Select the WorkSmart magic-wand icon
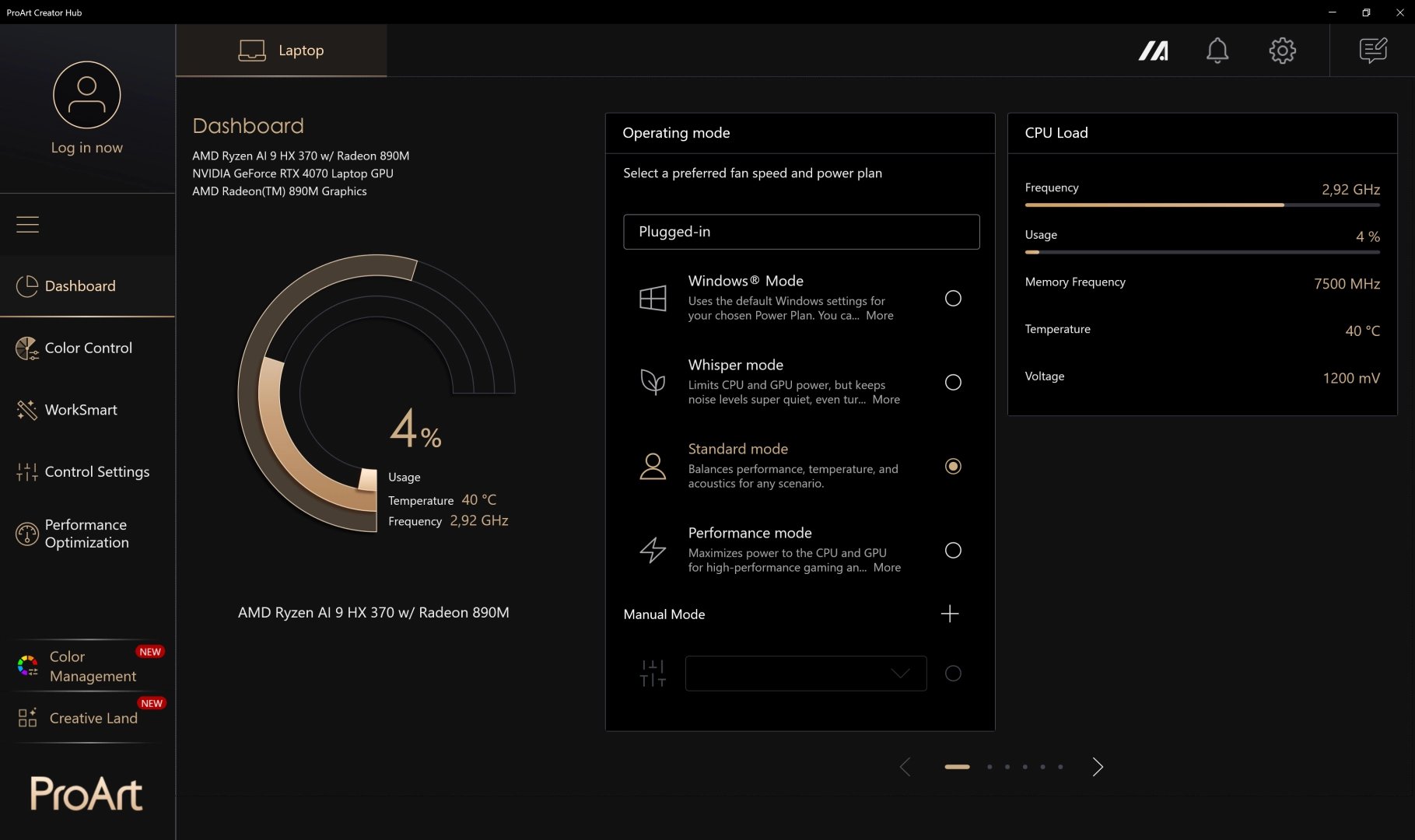 click(x=27, y=410)
